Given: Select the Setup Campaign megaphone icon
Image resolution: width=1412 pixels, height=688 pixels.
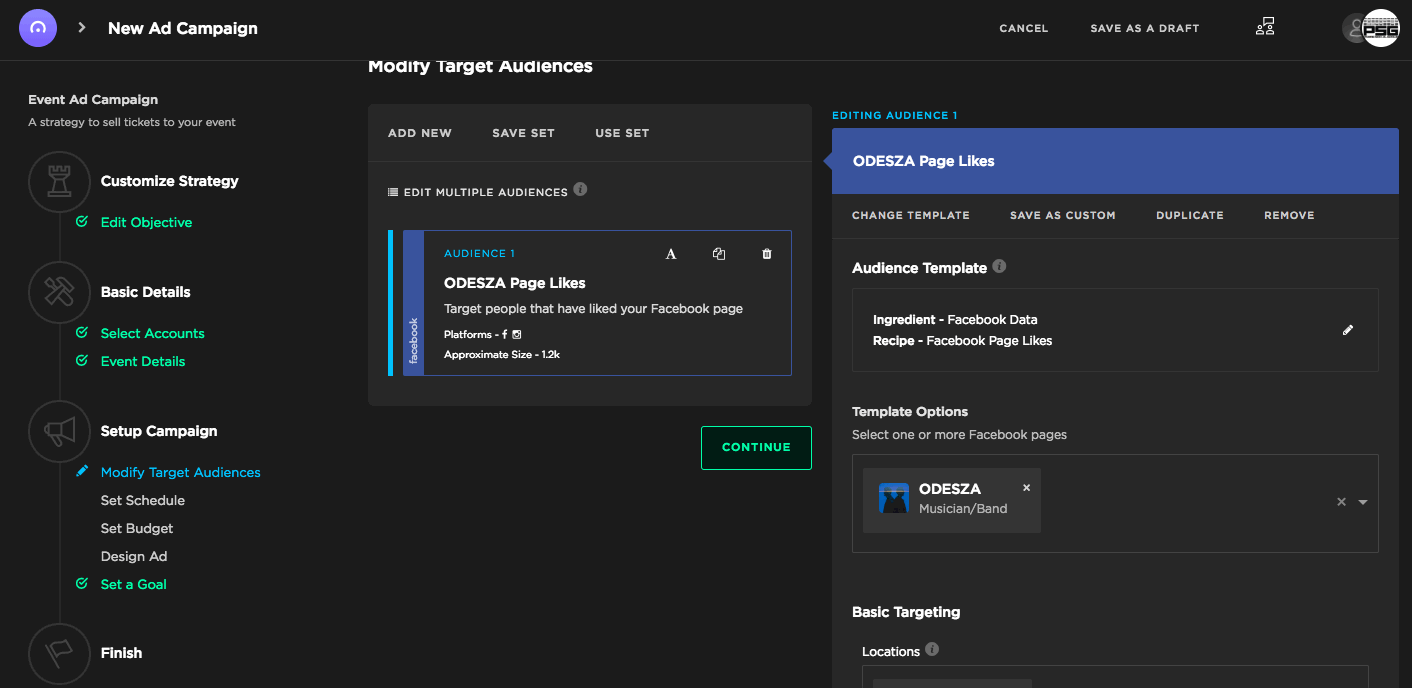Looking at the screenshot, I should pos(60,431).
